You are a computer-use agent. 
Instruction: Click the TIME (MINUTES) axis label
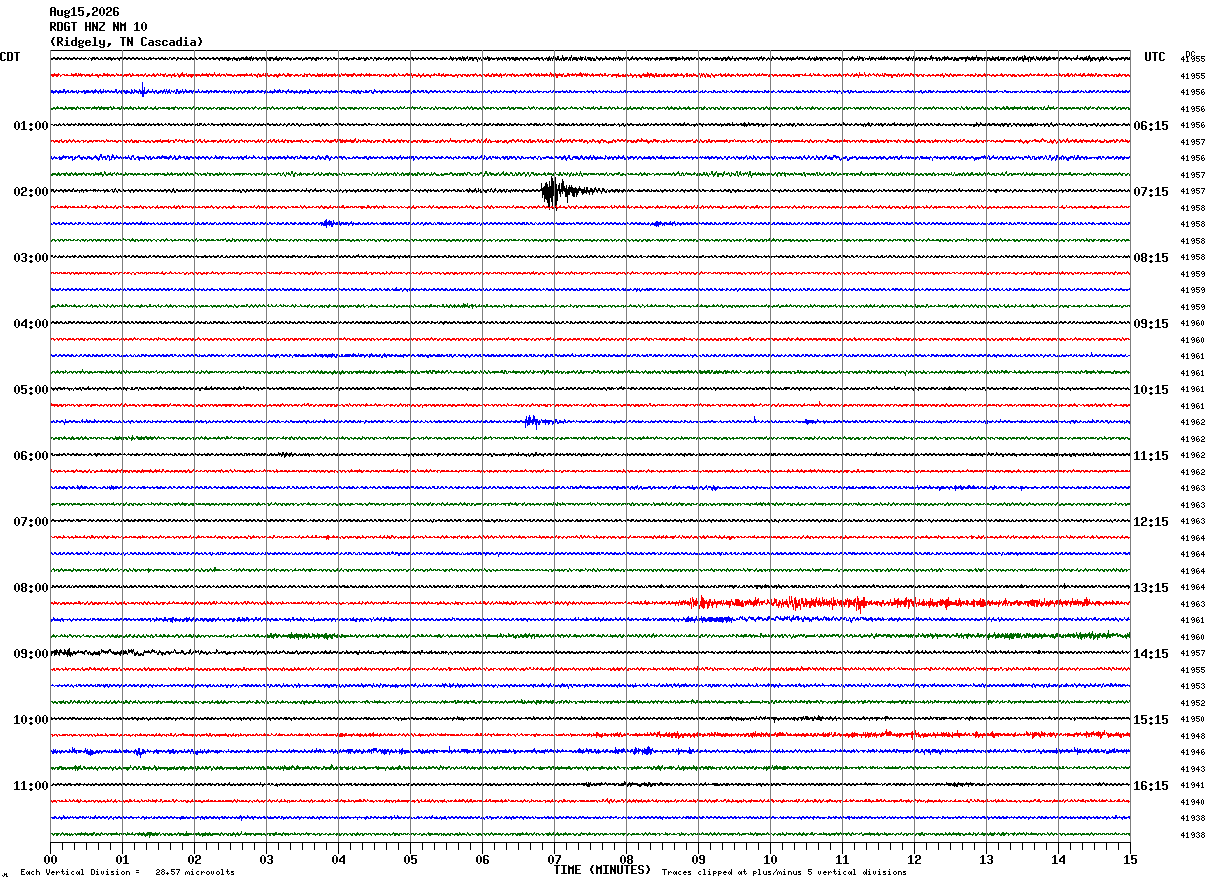click(602, 870)
